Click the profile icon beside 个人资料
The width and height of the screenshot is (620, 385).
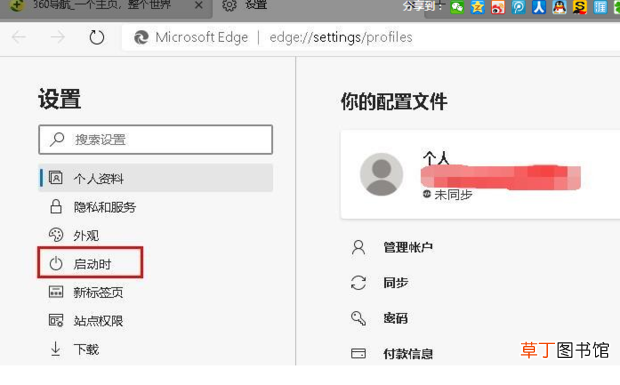point(56,178)
